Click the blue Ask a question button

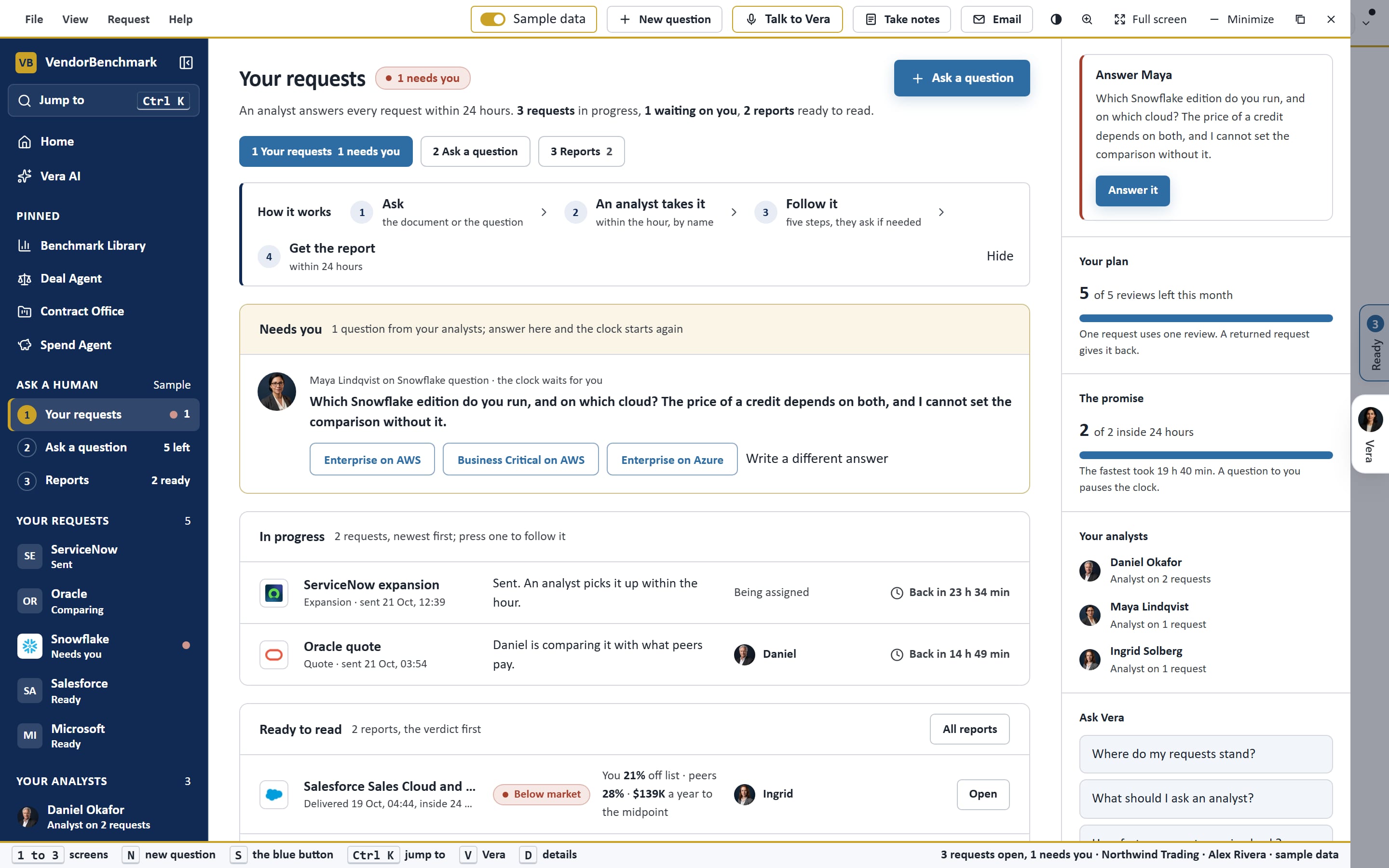(x=961, y=78)
